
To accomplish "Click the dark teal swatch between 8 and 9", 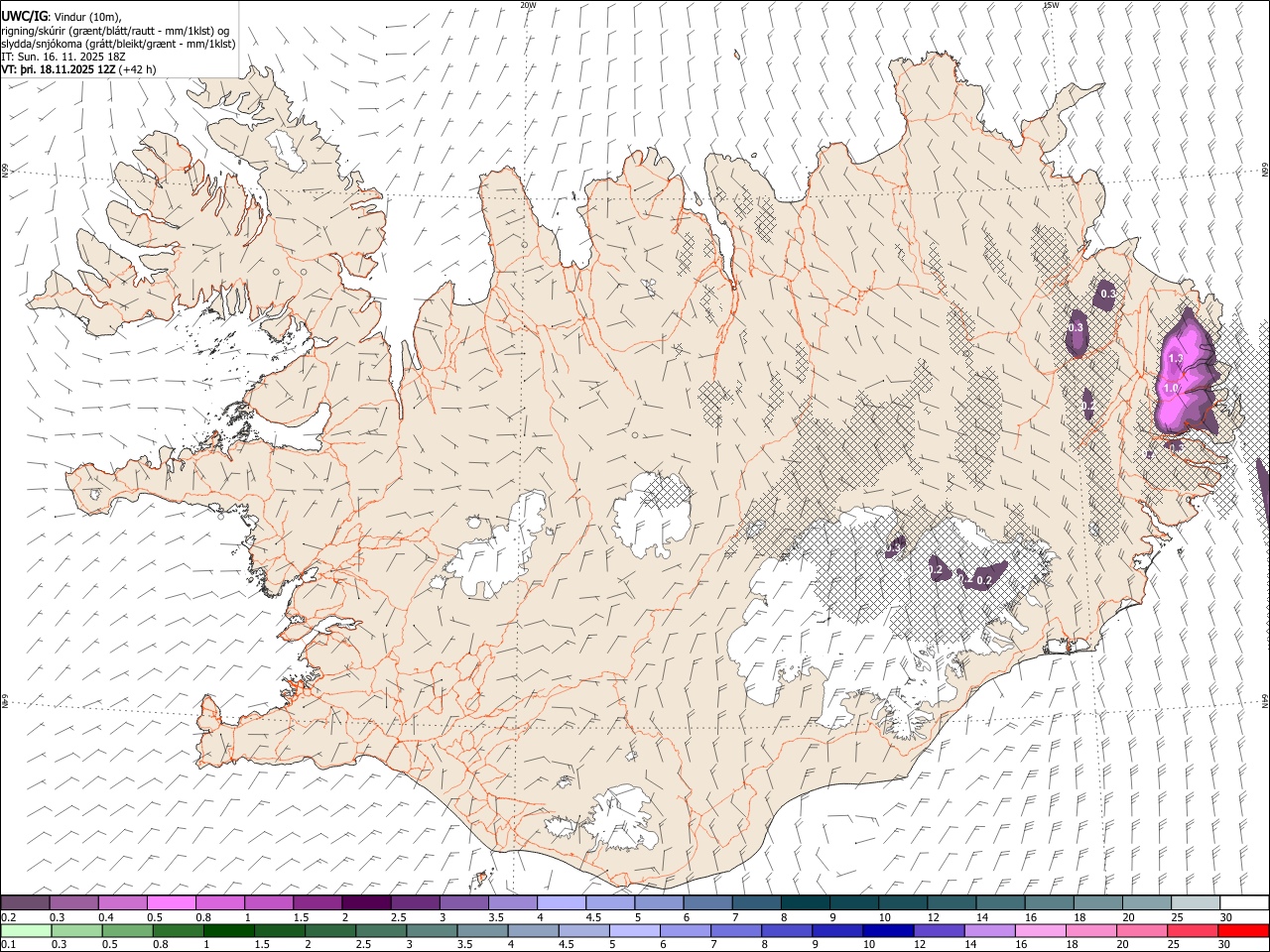I will [x=805, y=902].
